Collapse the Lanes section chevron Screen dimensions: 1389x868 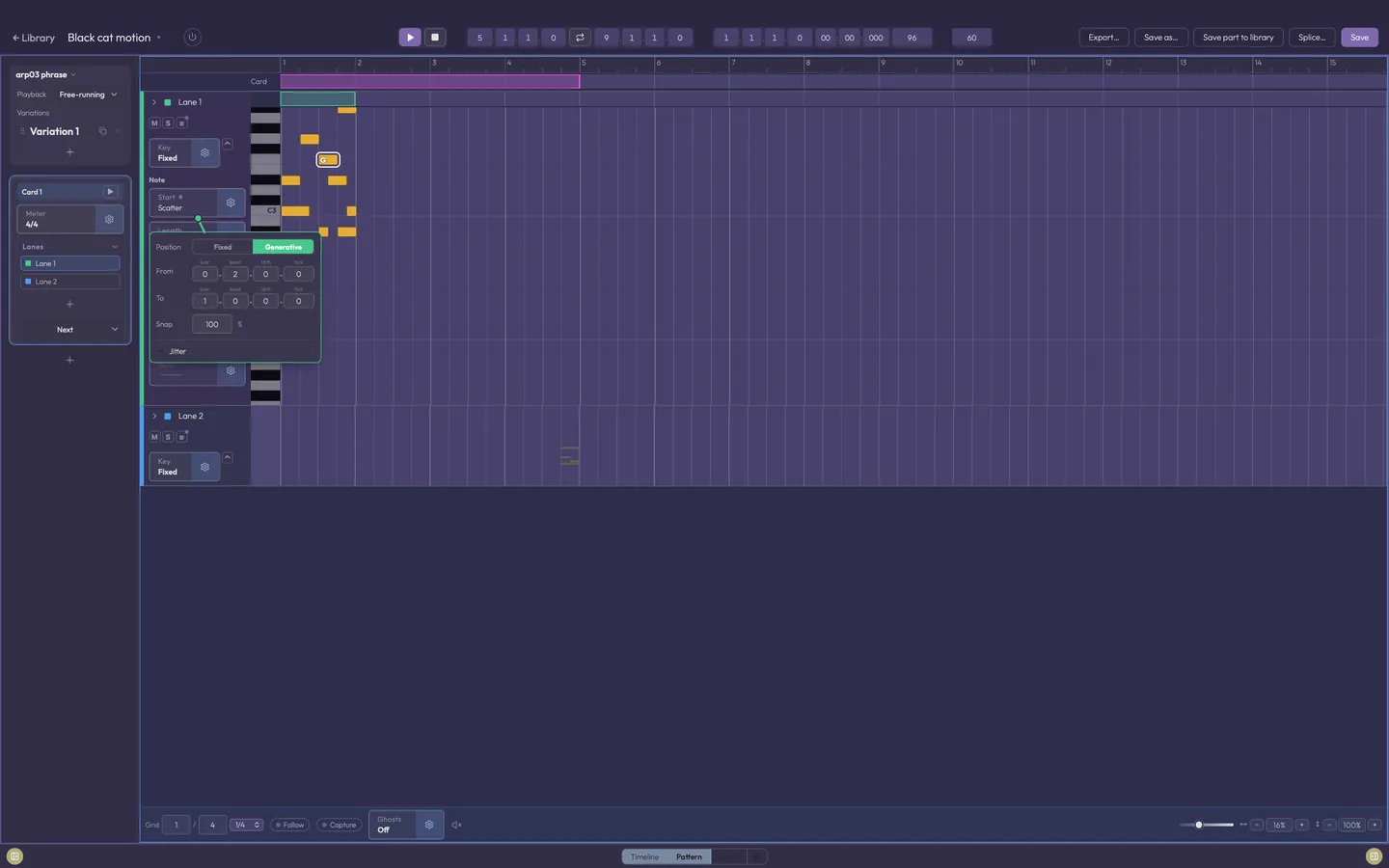[115, 247]
